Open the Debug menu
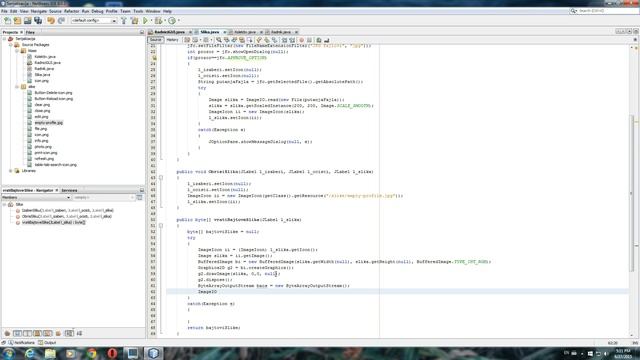The width and height of the screenshot is (640, 360). point(97,11)
